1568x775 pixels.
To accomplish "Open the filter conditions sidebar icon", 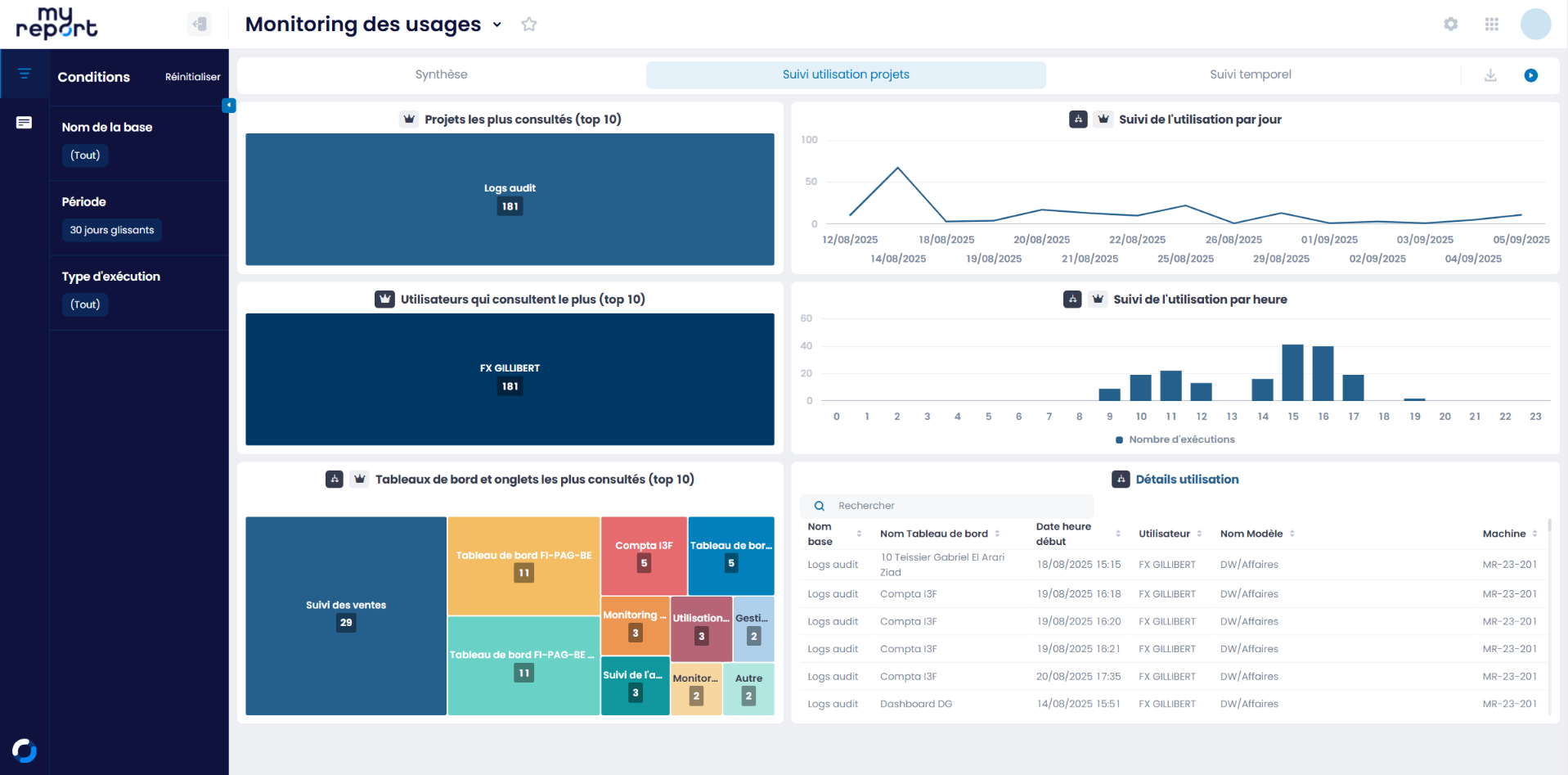I will coord(25,74).
